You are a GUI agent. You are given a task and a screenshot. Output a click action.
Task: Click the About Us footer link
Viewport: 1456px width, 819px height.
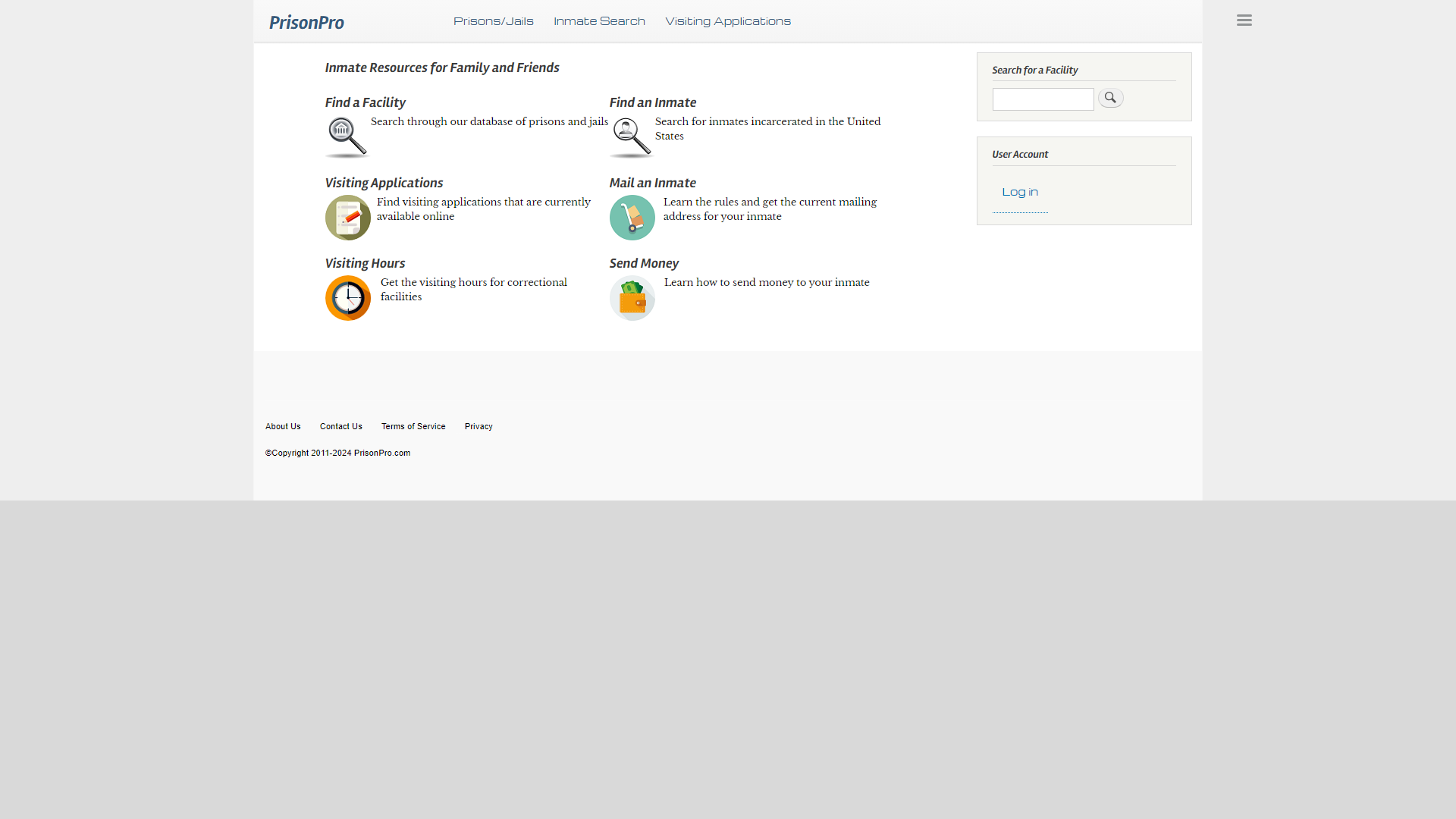[283, 426]
